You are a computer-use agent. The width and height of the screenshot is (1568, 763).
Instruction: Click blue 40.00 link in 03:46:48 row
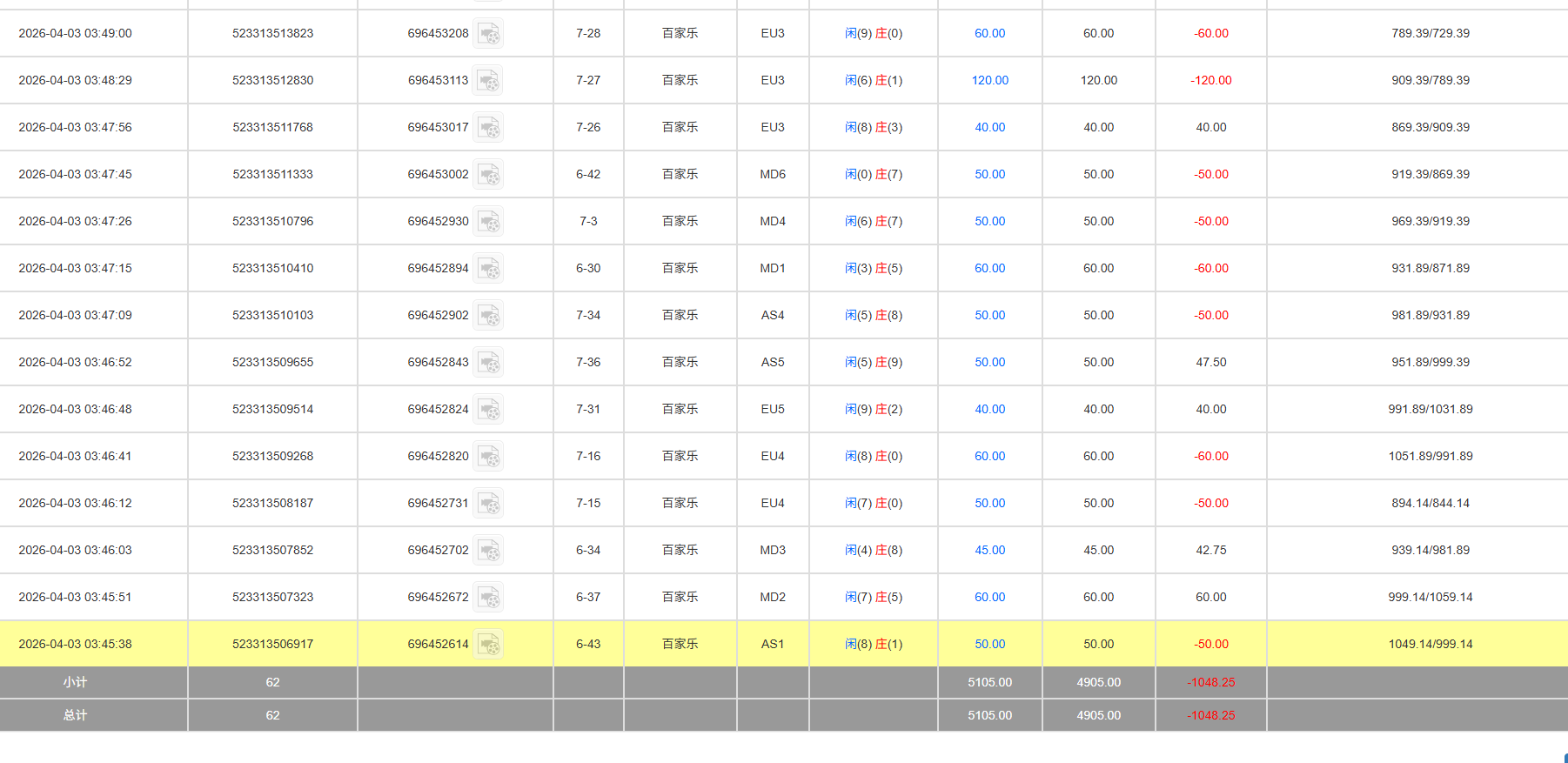(x=989, y=409)
